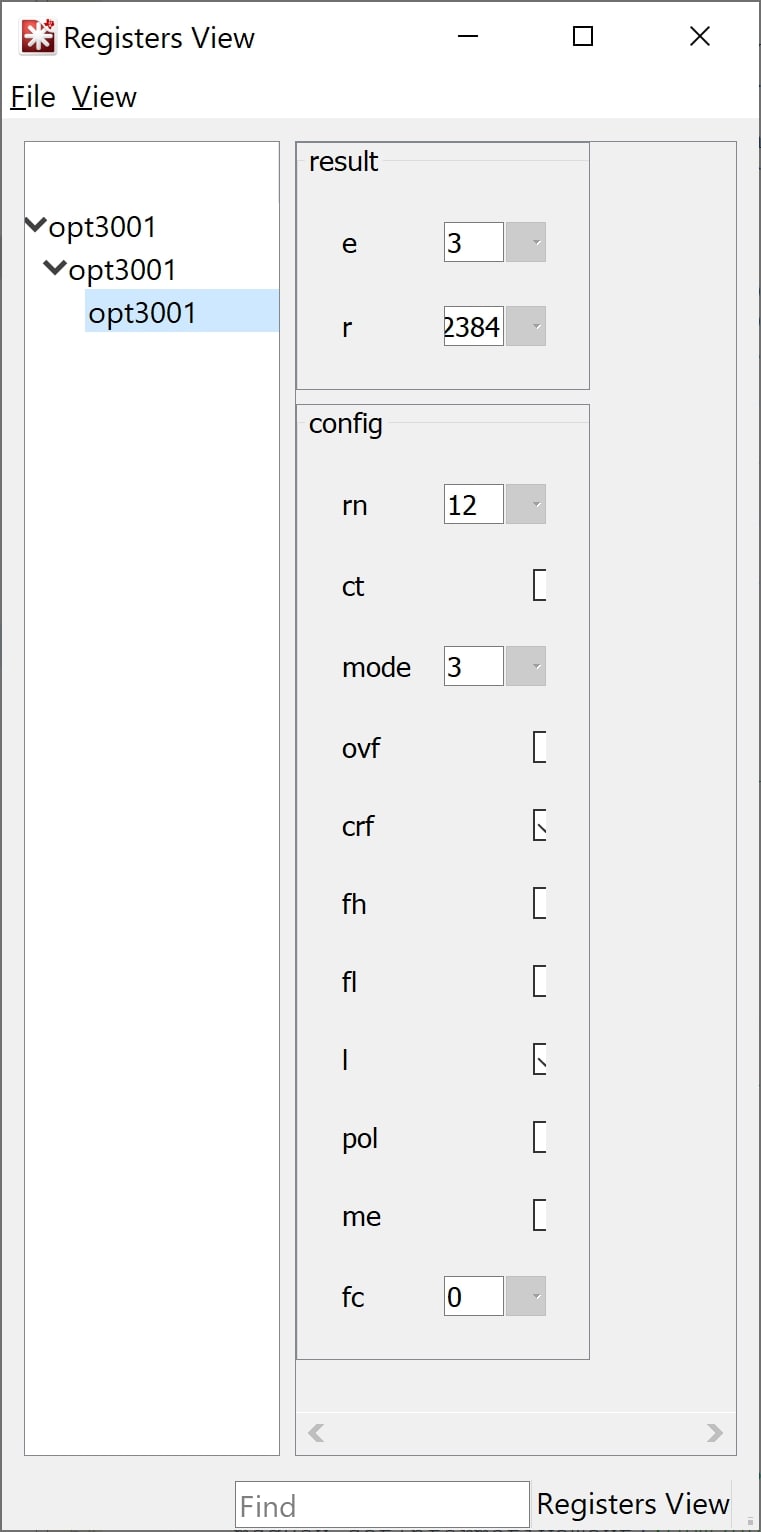Toggle the ct checkbox

[x=540, y=586]
